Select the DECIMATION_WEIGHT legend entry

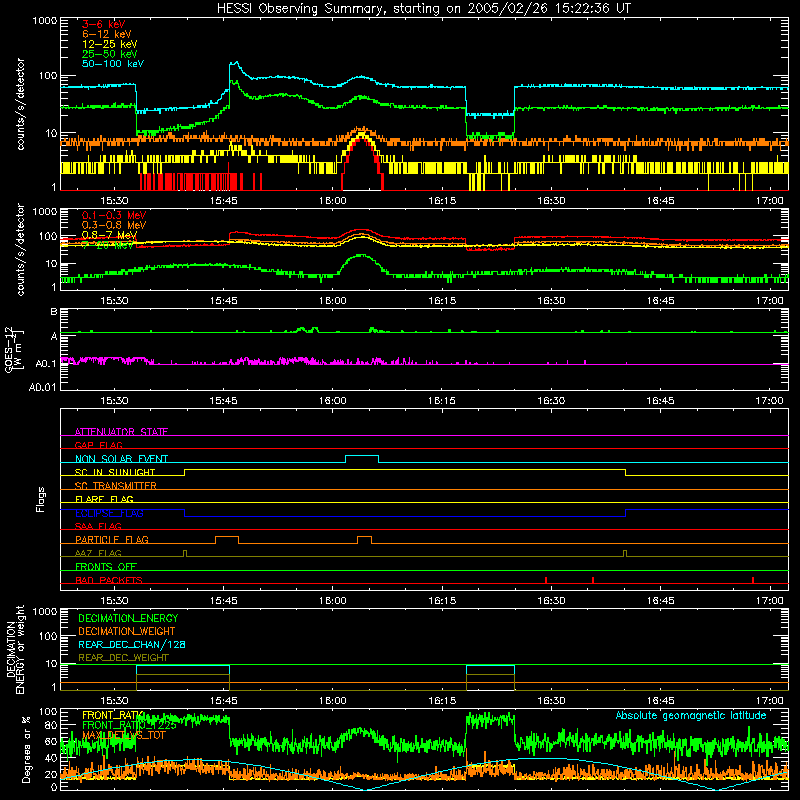[x=127, y=632]
